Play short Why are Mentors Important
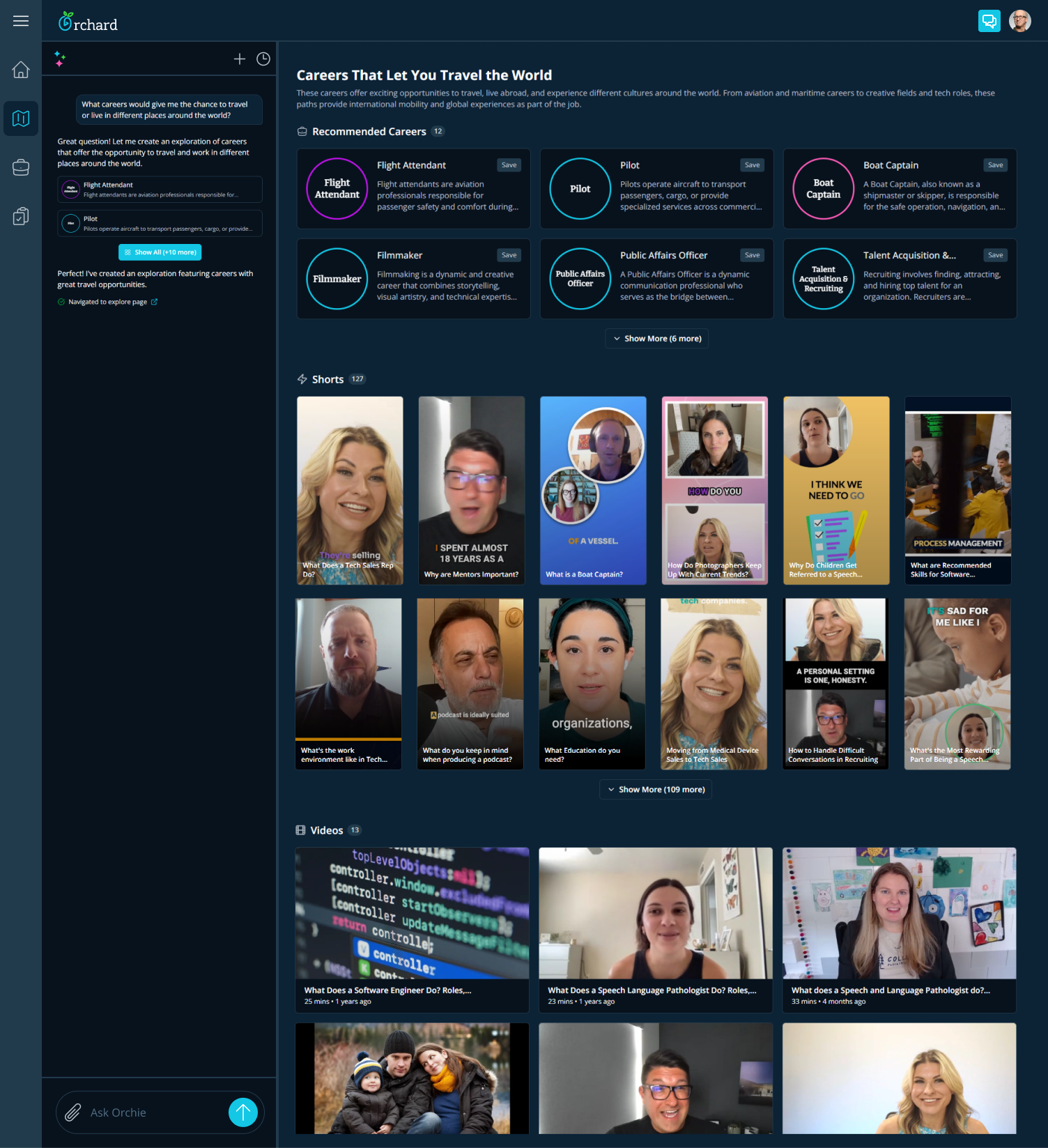 click(472, 491)
